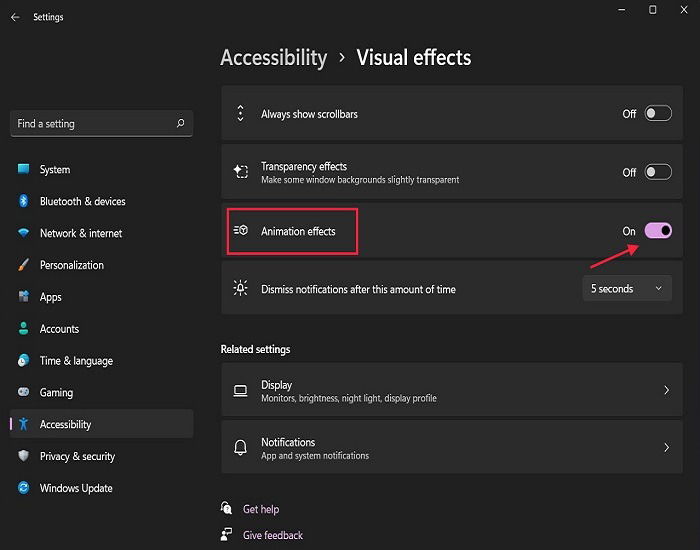
Task: Click the Bluetooth & devices icon
Action: point(24,201)
